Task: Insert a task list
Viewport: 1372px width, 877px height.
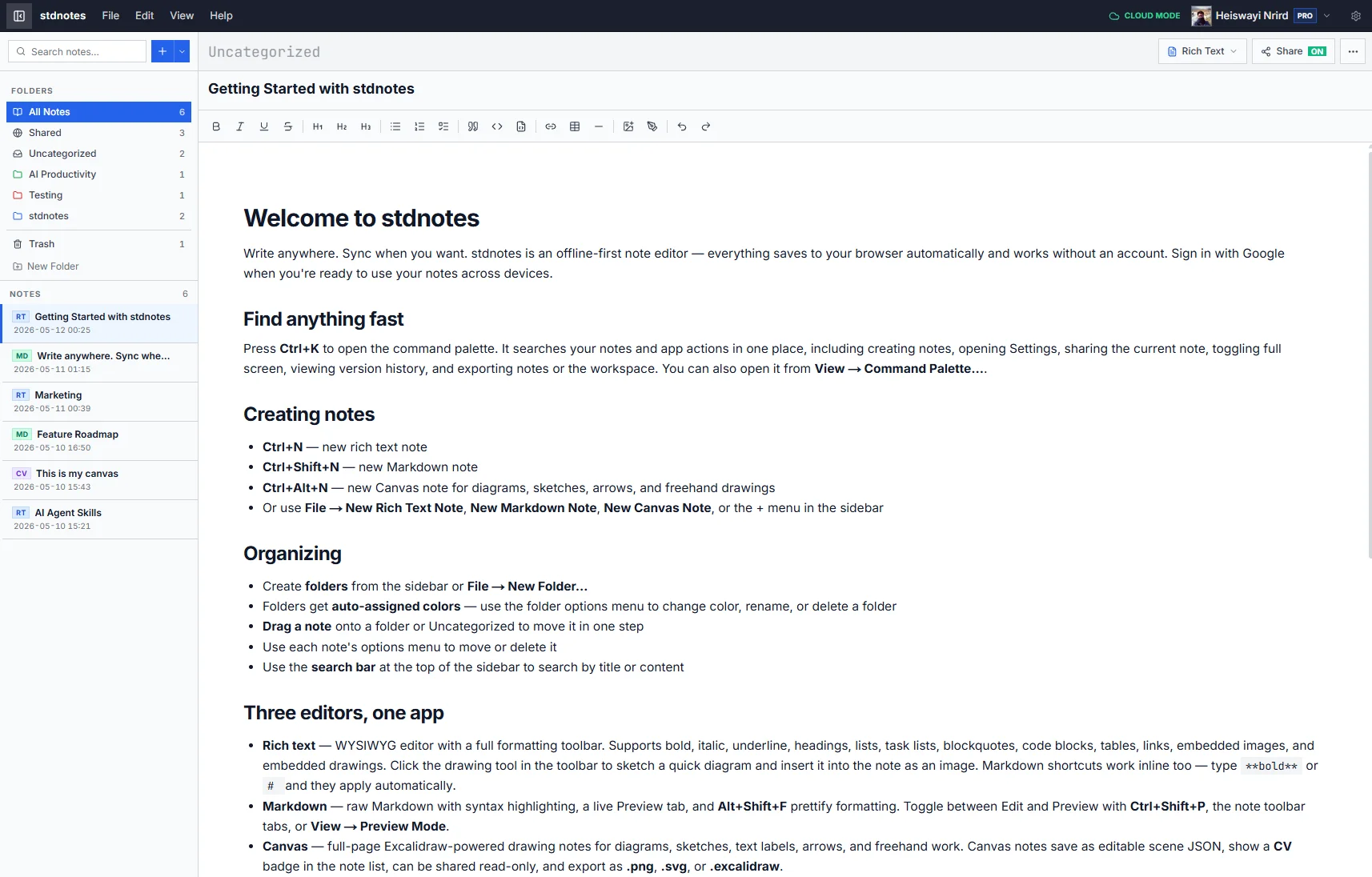Action: 443,126
